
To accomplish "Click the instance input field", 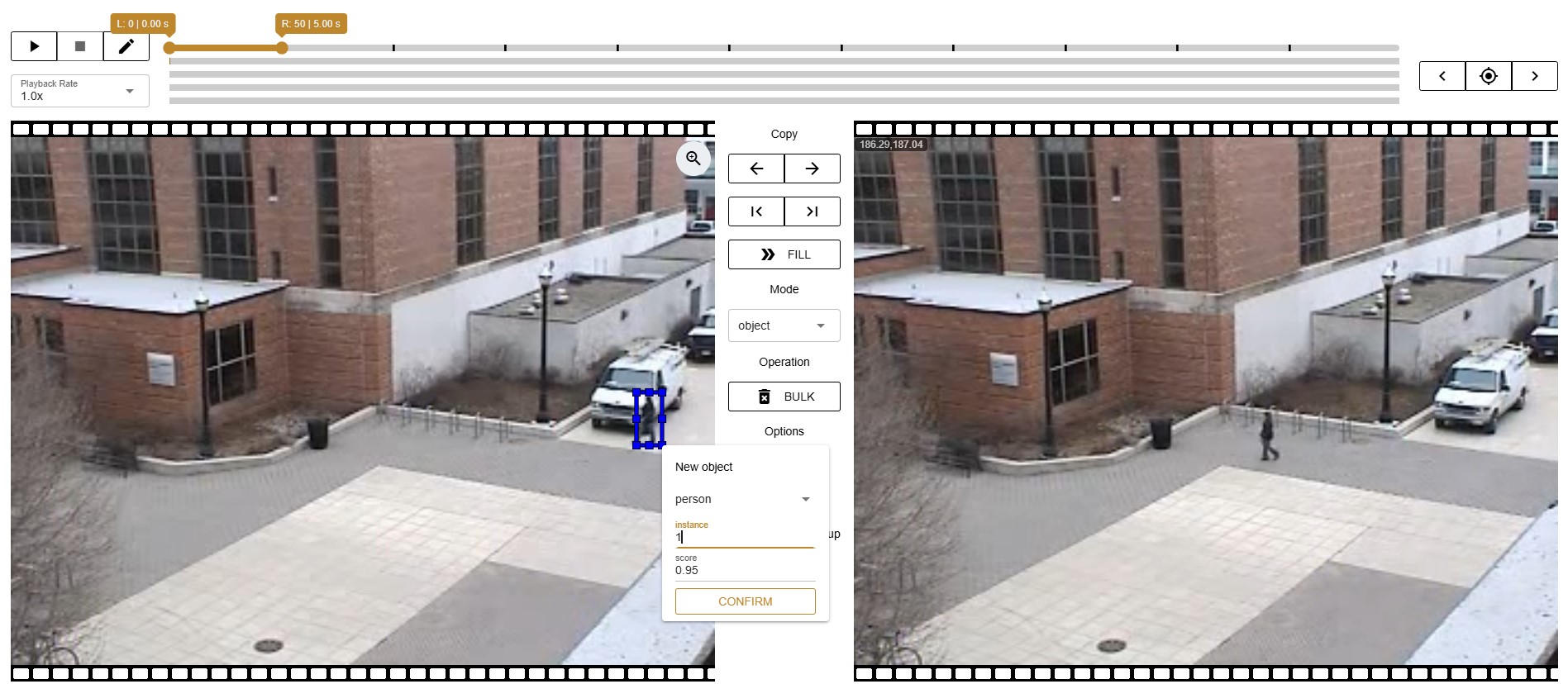I will point(744,537).
